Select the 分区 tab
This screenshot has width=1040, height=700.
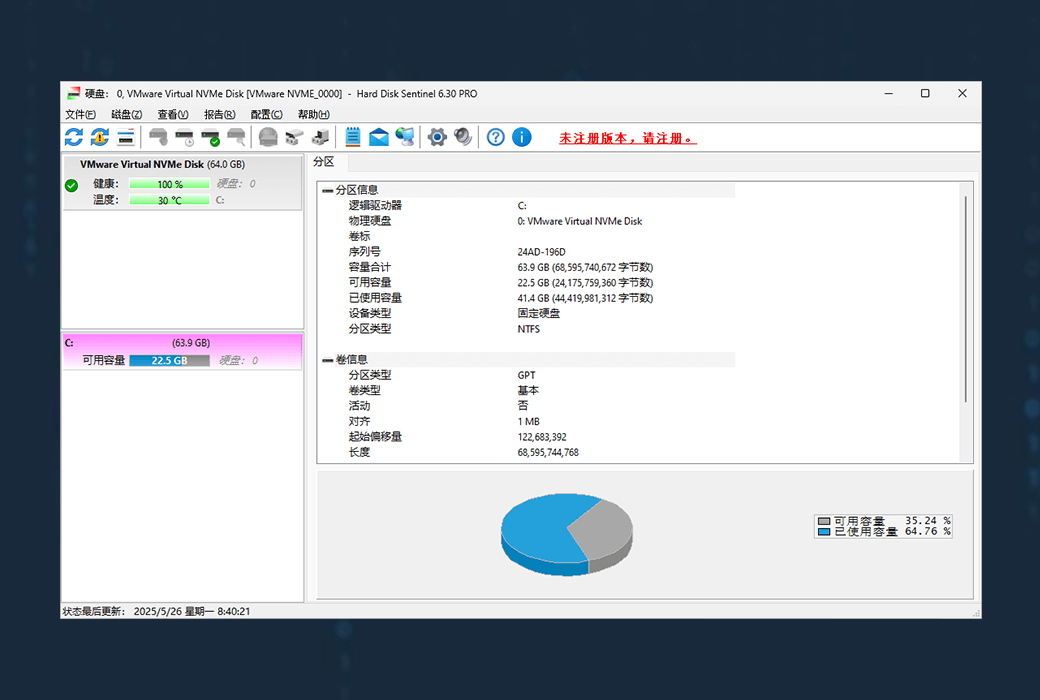tap(324, 162)
